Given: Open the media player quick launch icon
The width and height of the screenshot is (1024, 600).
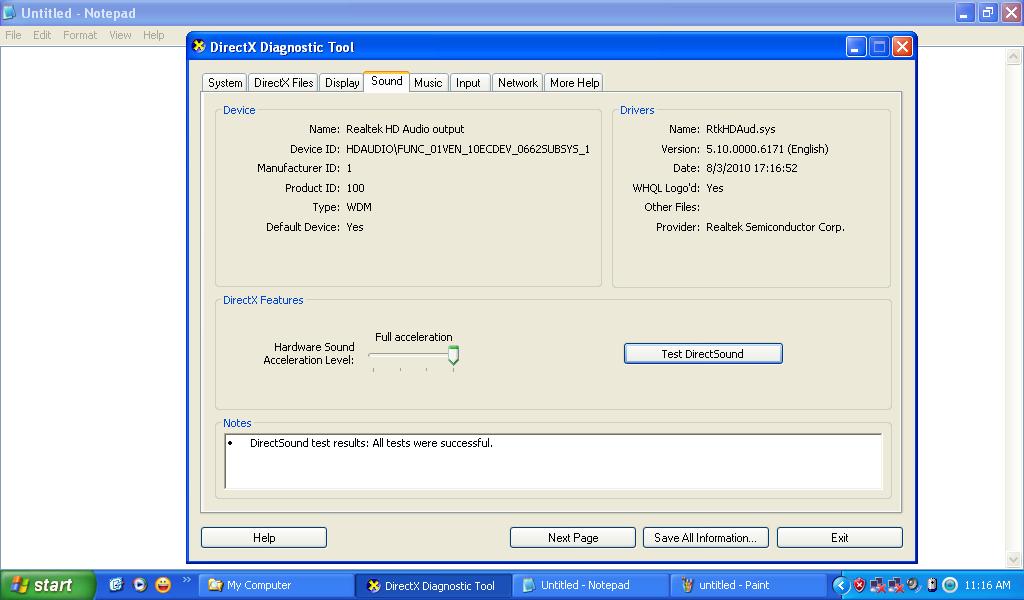Looking at the screenshot, I should pos(139,585).
